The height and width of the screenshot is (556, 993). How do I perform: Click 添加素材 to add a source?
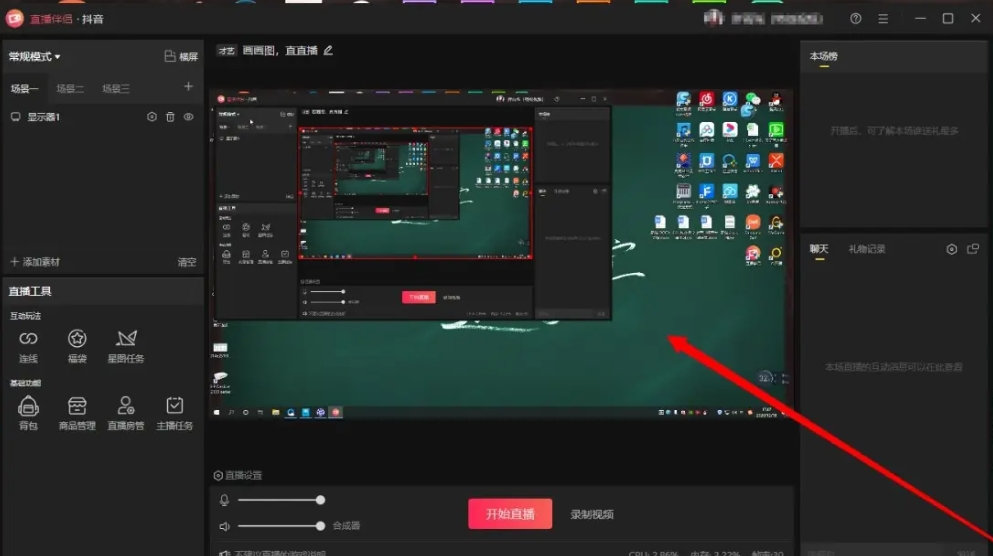(35, 262)
